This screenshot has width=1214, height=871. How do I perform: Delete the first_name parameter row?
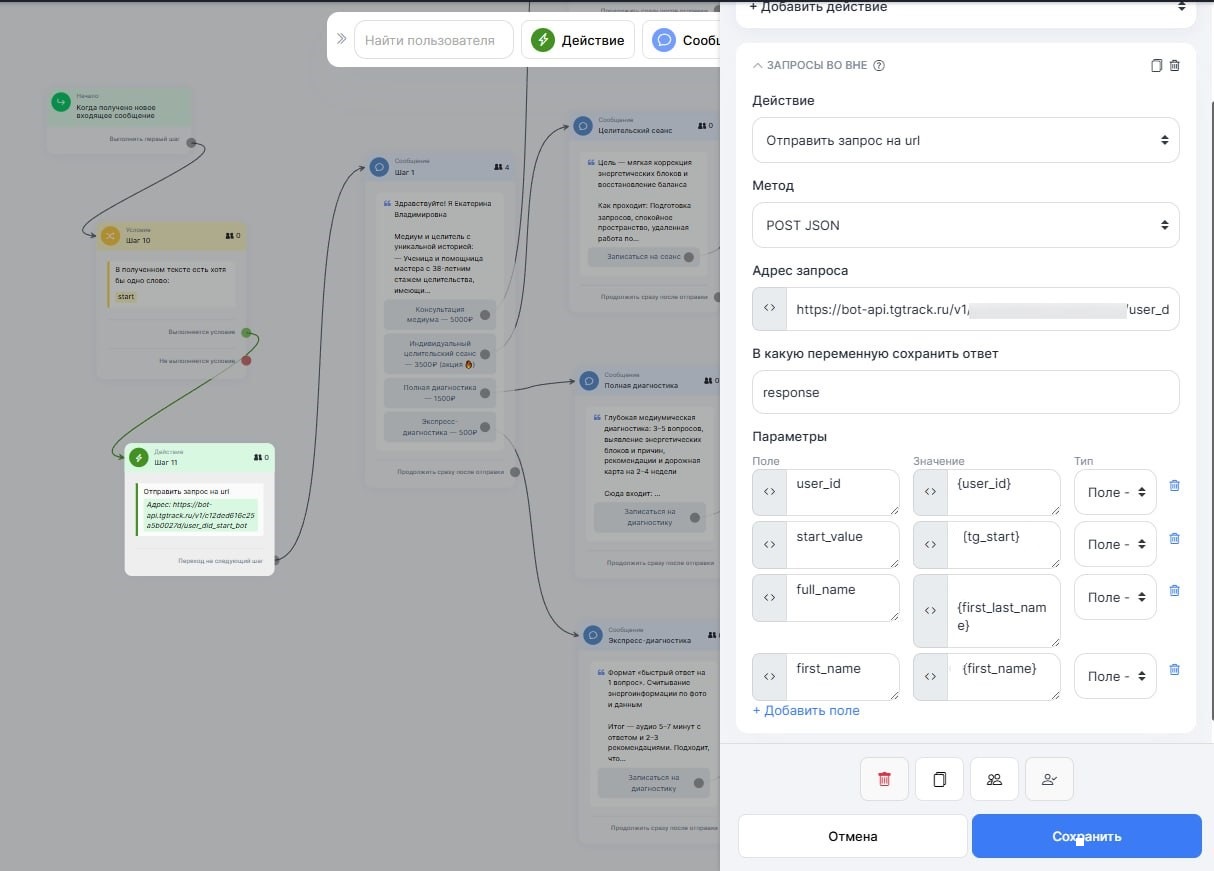click(x=1174, y=670)
